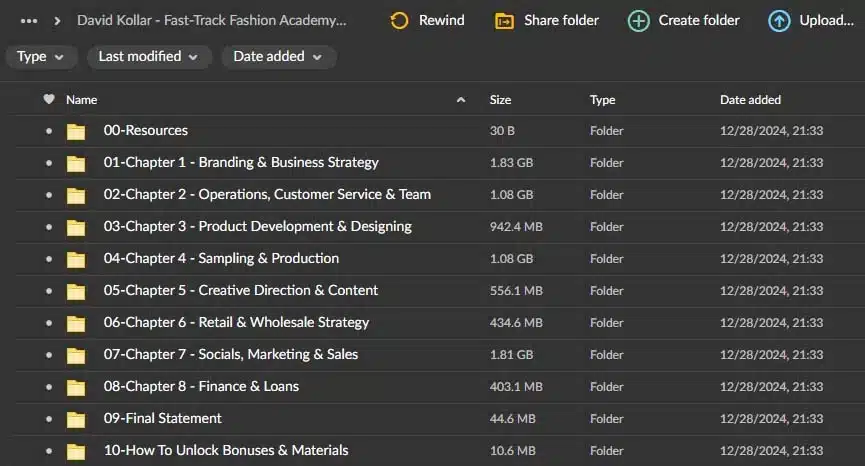Toggle favorite dot for 05-Chapter 5 row

[49, 291]
